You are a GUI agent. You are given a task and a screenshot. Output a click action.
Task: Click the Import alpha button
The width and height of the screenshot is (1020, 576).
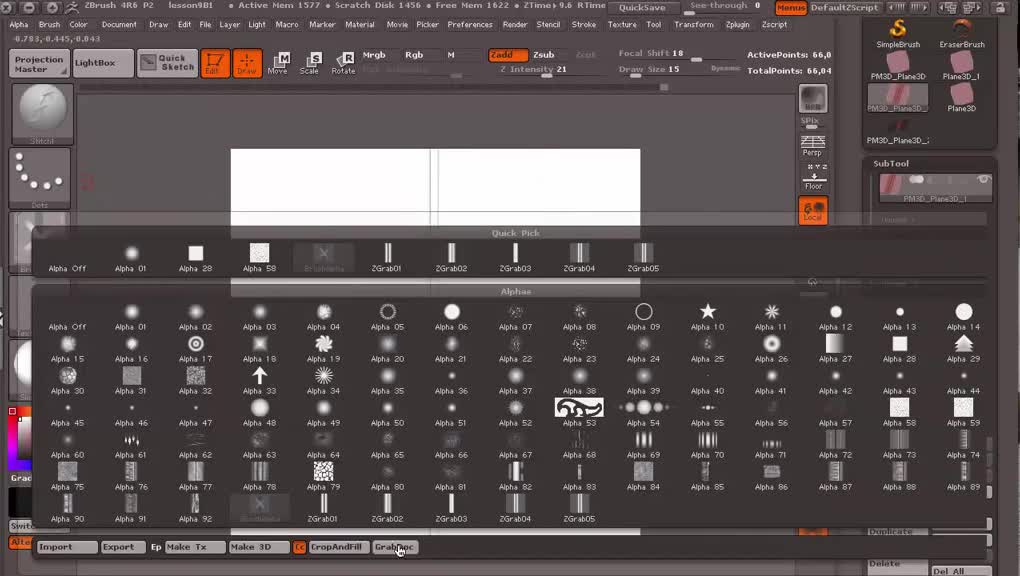[x=67, y=547]
